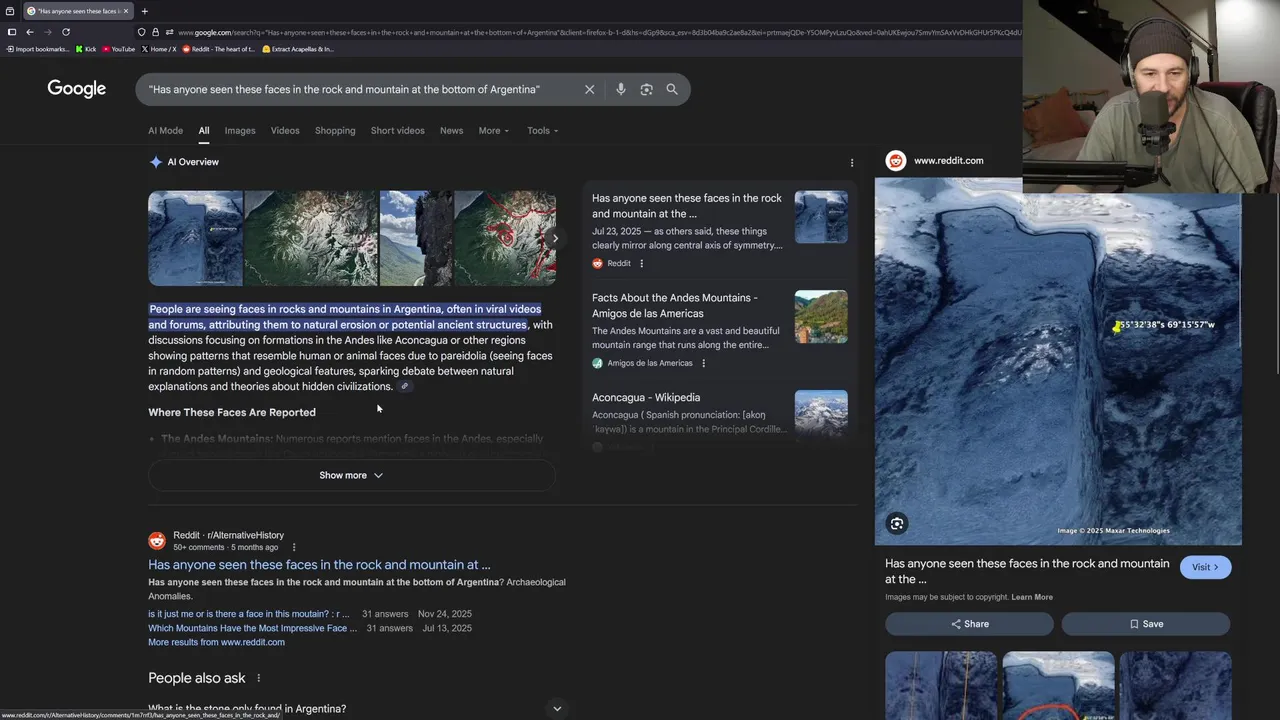This screenshot has width=1280, height=720.
Task: Clear the search query with X
Action: pos(589,89)
